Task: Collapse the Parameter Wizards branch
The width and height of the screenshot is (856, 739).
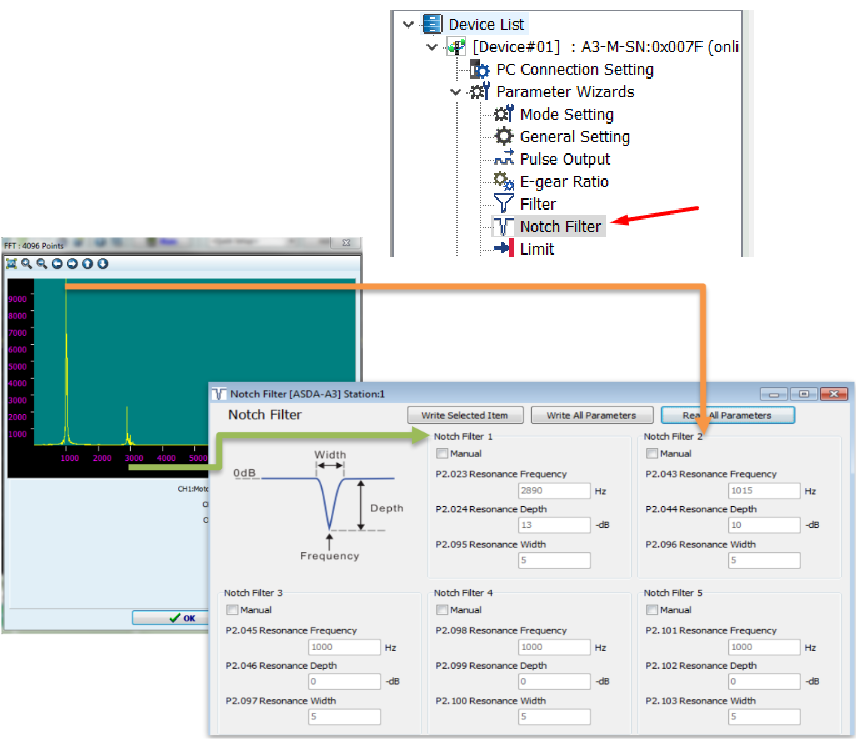Action: [x=455, y=92]
